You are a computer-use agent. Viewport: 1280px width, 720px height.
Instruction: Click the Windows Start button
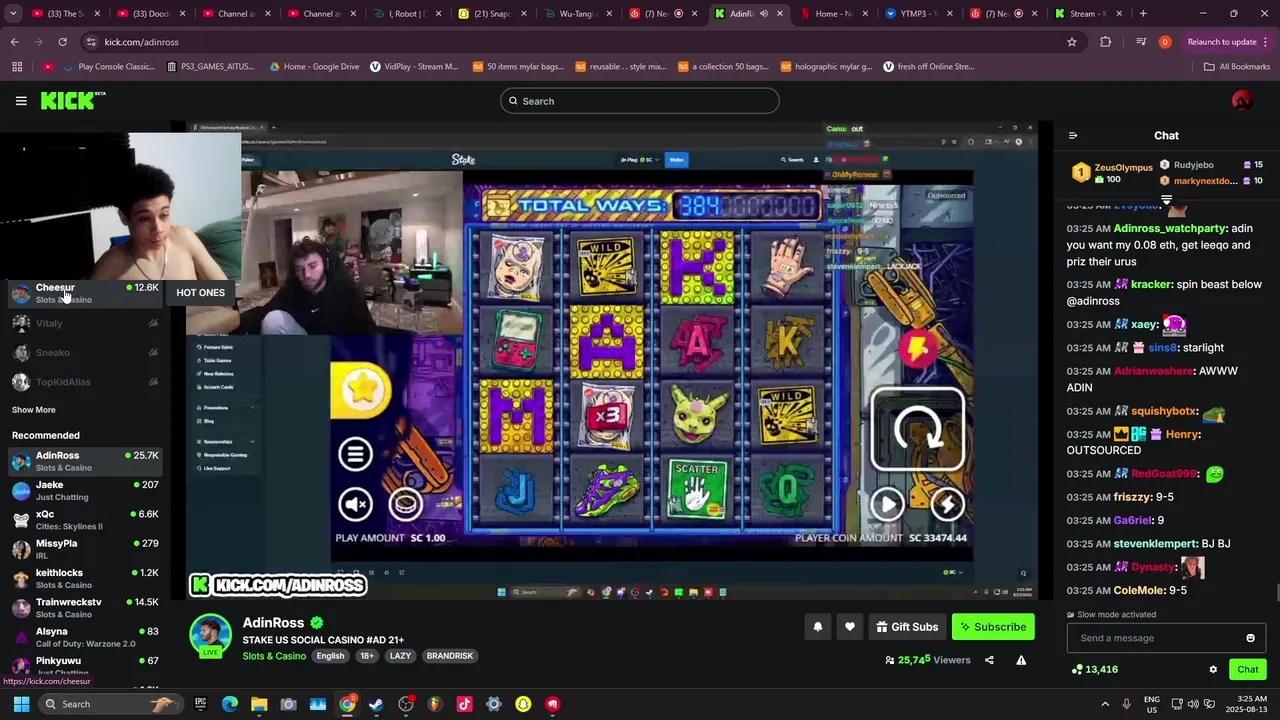pos(21,704)
